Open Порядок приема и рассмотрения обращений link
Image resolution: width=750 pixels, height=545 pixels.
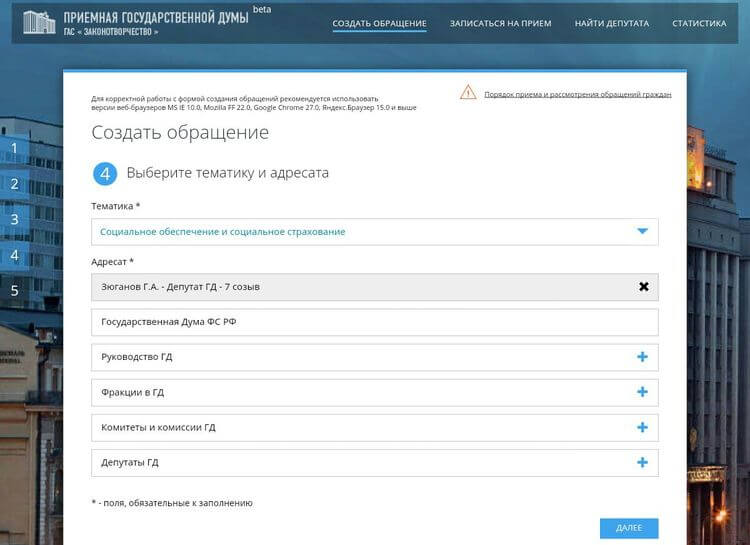pos(577,94)
